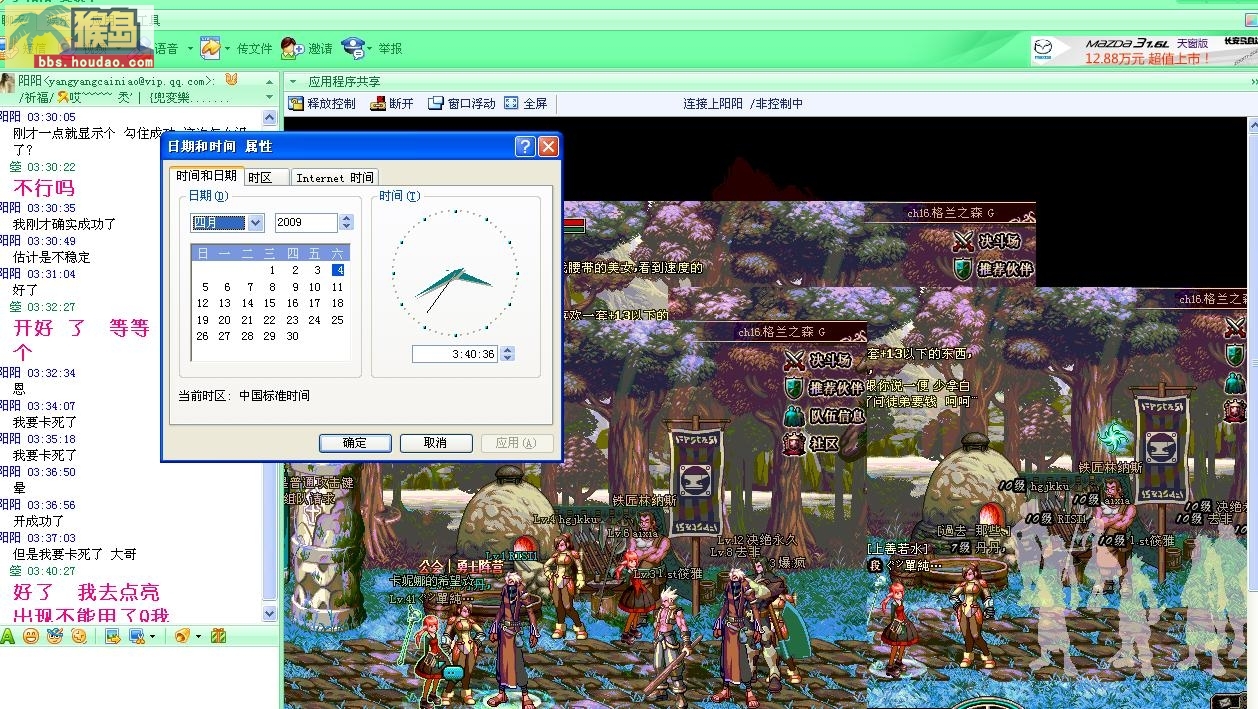Open the magic emoticon icon with glasses
This screenshot has width=1258, height=709.
55,636
